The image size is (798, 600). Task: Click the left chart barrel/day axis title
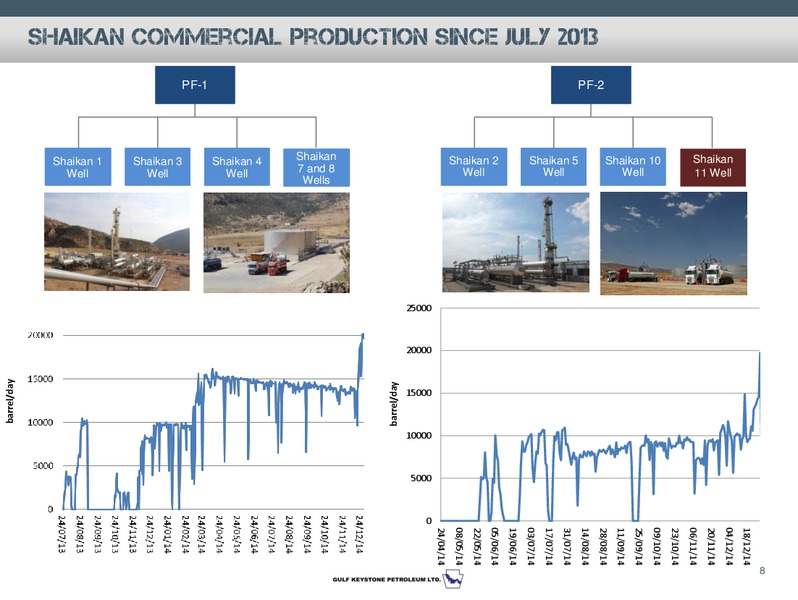pos(10,401)
